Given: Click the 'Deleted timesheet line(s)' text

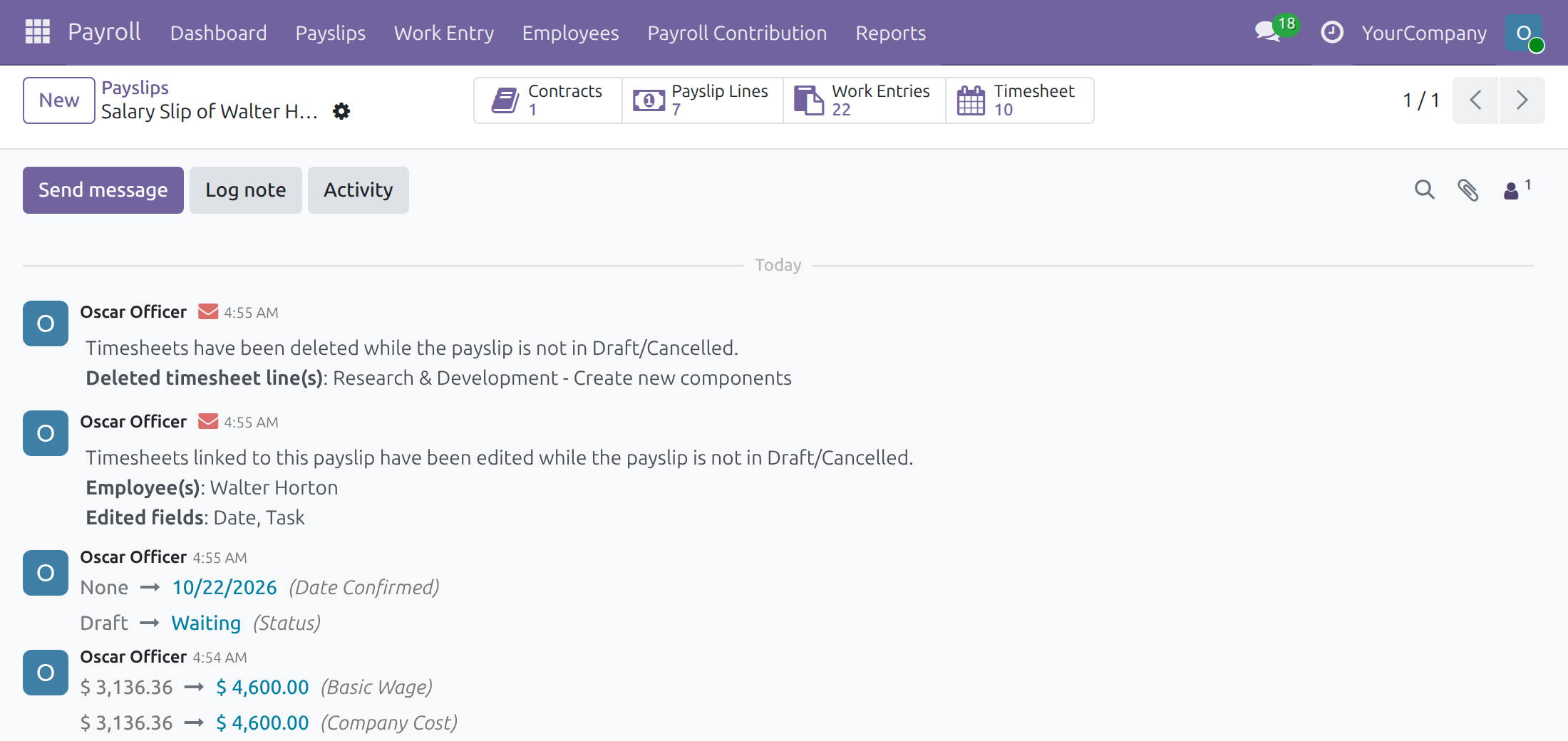Looking at the screenshot, I should [x=205, y=378].
